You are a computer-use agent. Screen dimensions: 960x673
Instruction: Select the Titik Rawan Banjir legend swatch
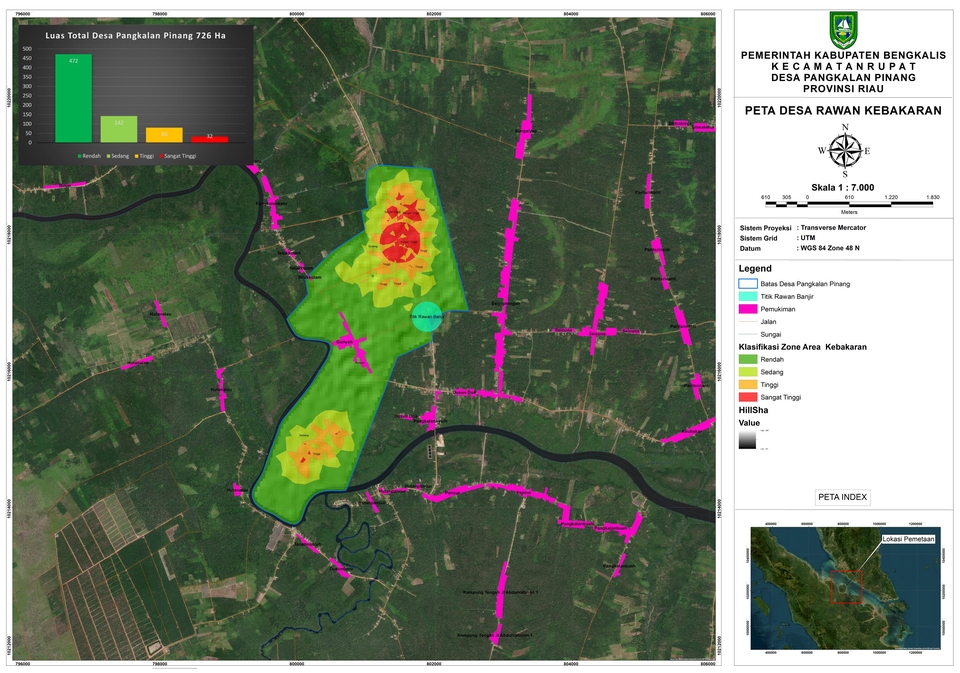pos(748,296)
